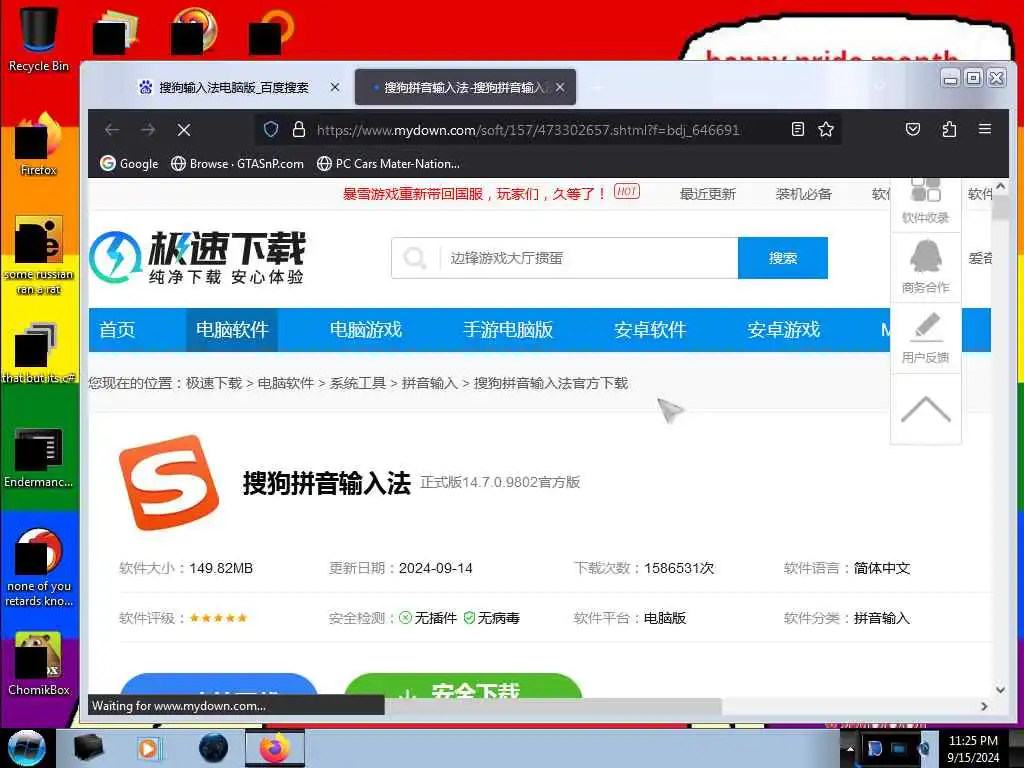Screen dimensions: 1024x768
Task: Open the ChomikBox desktop icon
Action: pos(39,664)
